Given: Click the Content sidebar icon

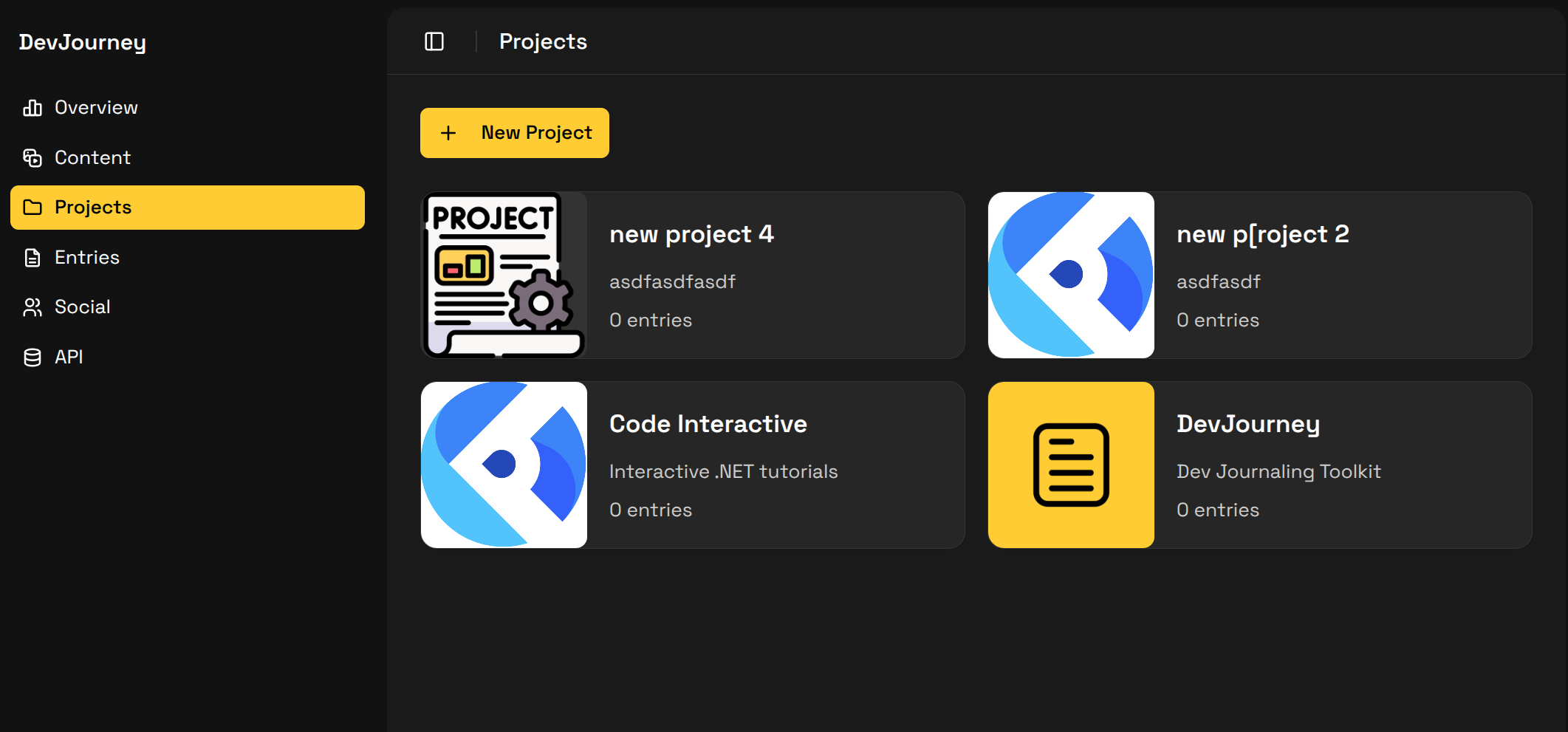Looking at the screenshot, I should pyautogui.click(x=32, y=157).
